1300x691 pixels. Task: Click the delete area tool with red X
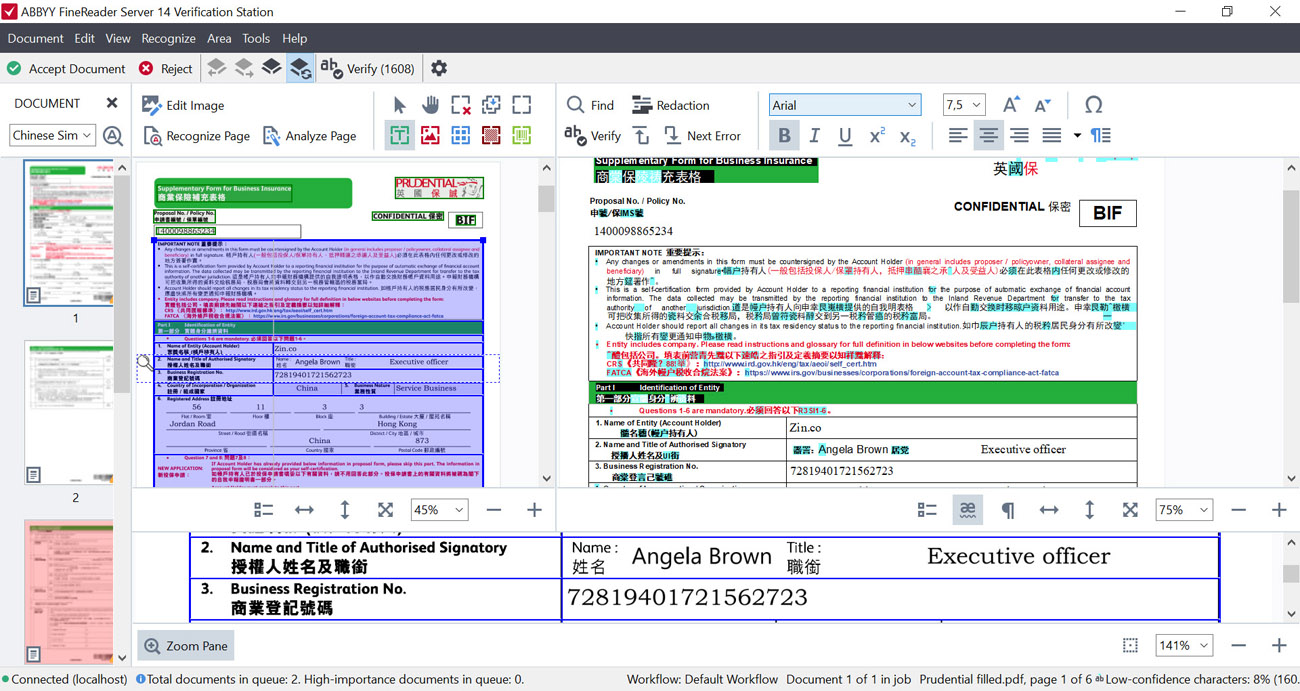[x=461, y=105]
